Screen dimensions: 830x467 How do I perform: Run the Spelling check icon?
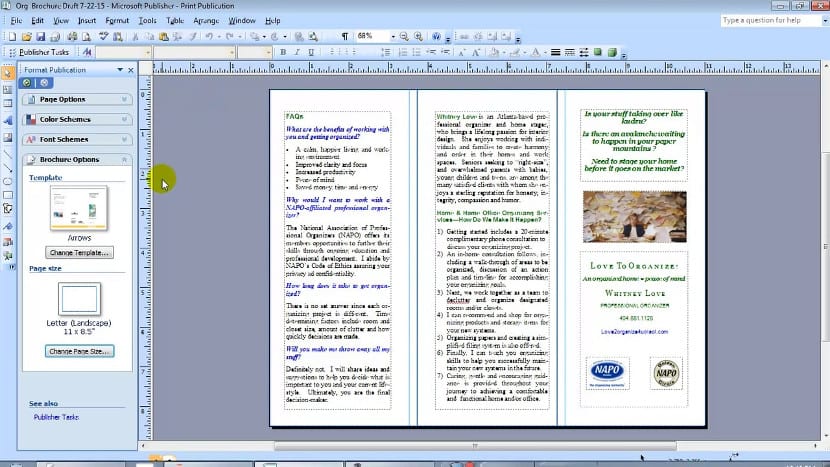coord(103,37)
